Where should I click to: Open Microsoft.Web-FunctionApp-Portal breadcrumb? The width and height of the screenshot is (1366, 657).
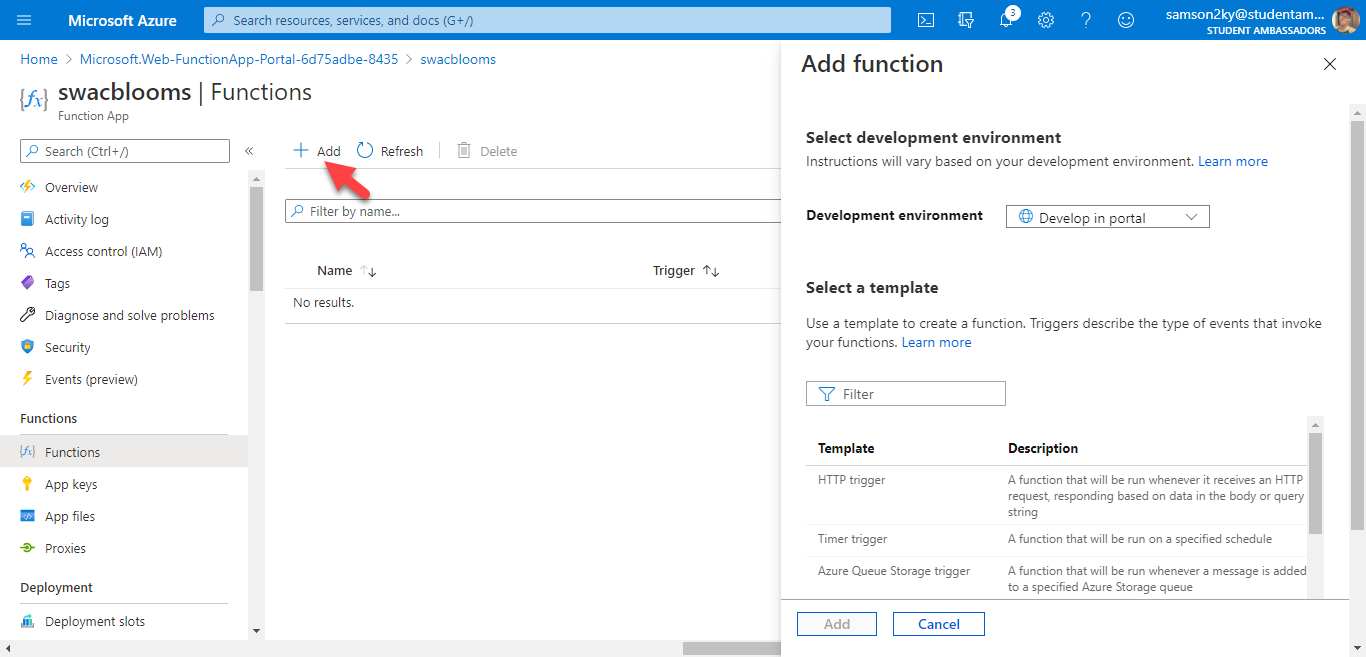click(x=239, y=59)
